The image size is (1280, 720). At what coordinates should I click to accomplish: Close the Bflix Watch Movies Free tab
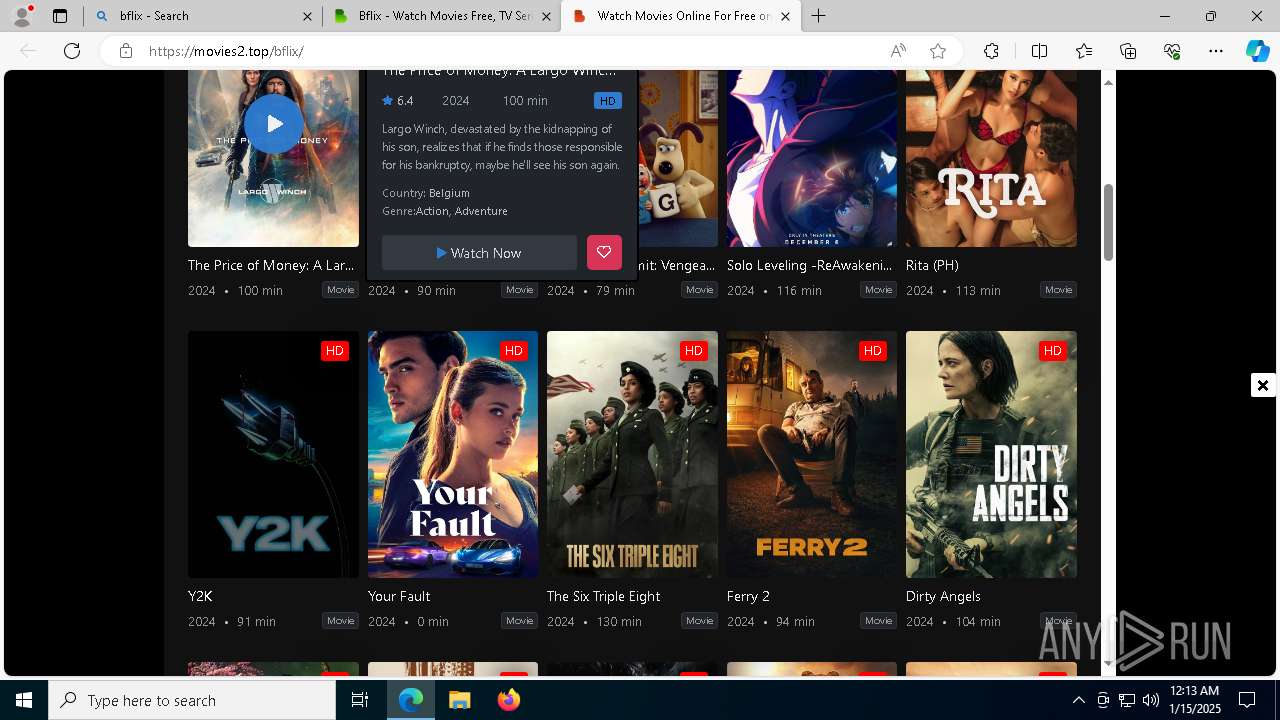545,16
